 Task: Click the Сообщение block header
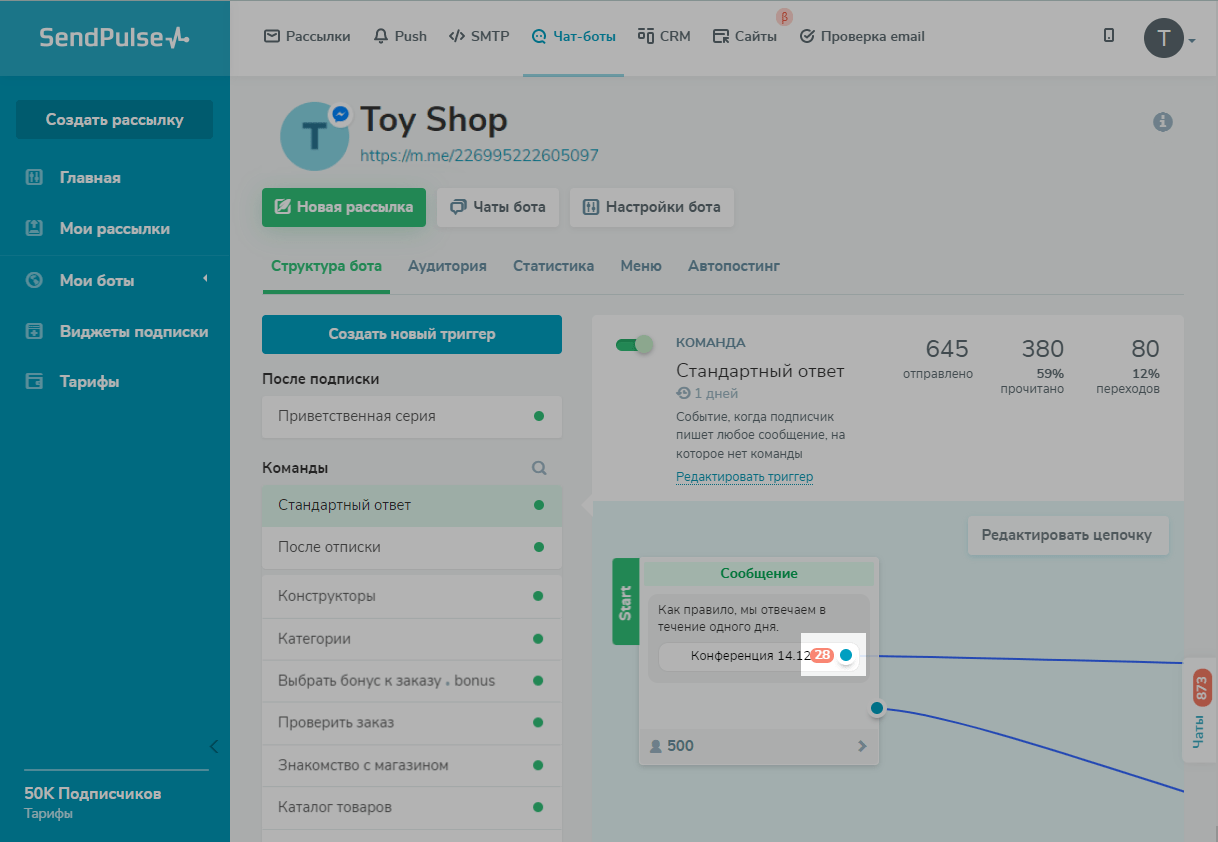(x=759, y=573)
